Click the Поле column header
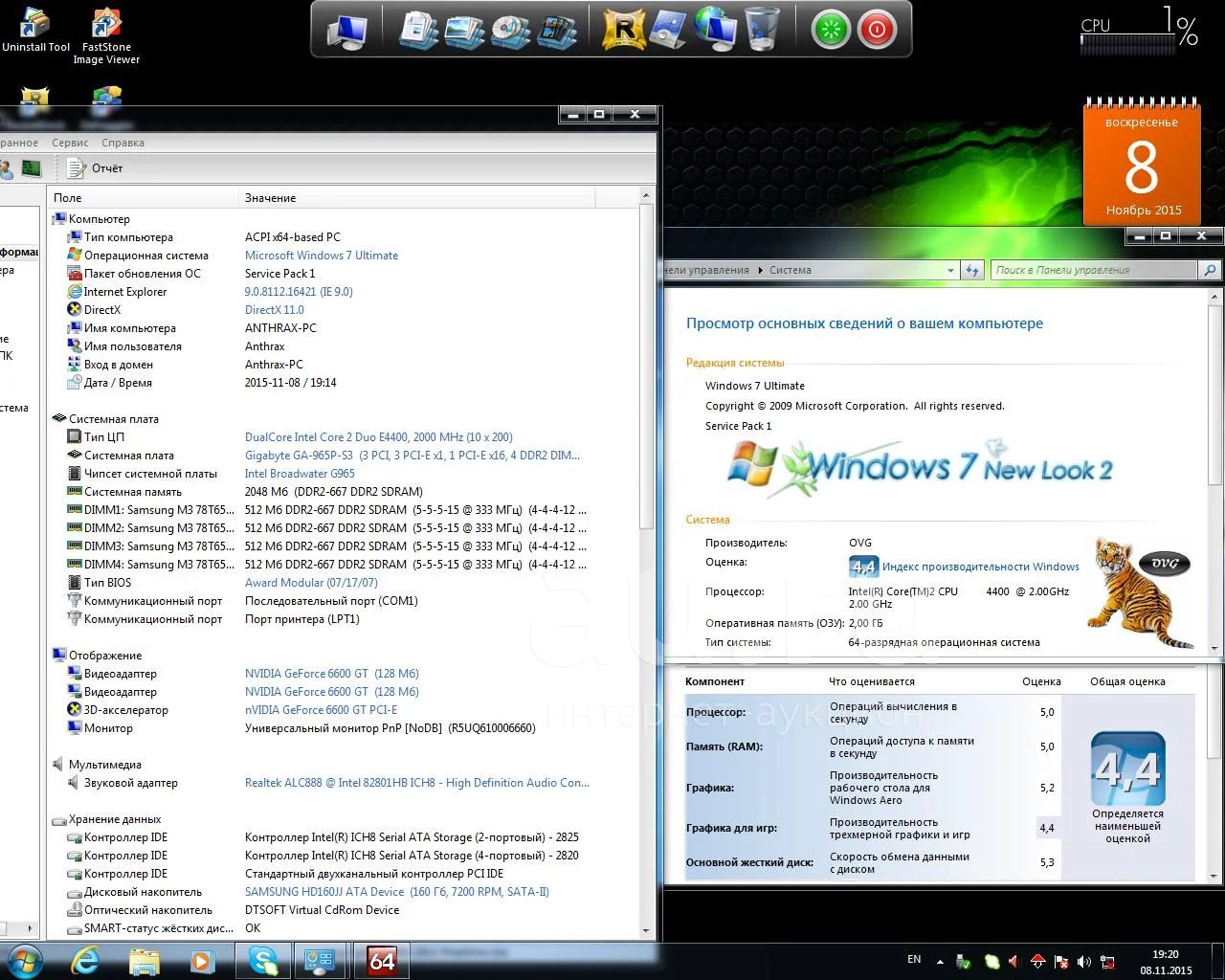 tap(143, 197)
